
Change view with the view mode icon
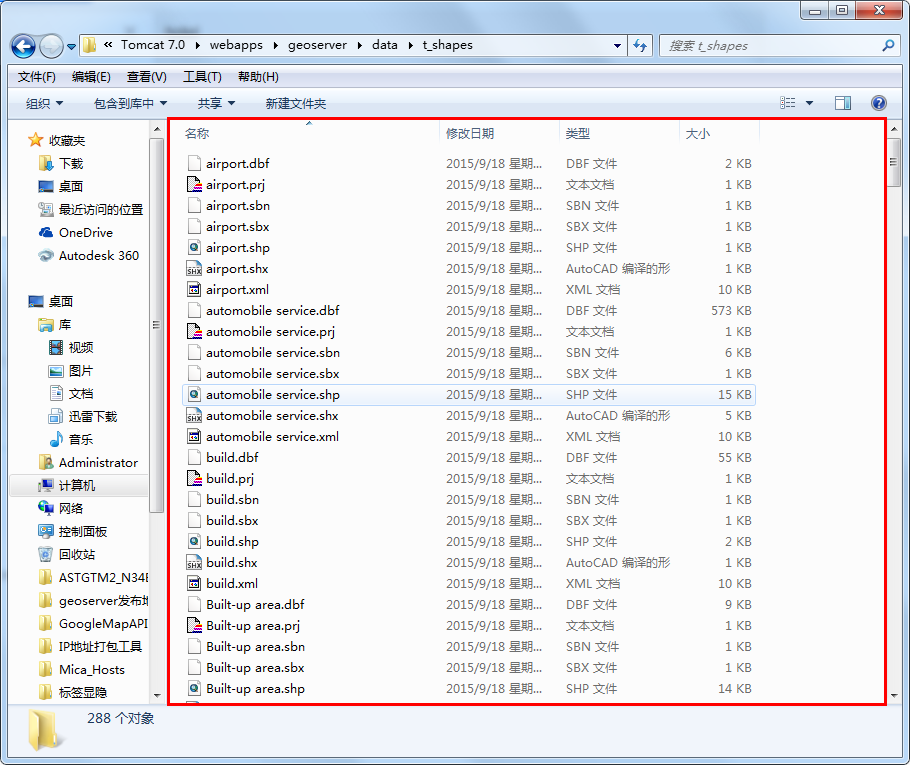coord(788,103)
